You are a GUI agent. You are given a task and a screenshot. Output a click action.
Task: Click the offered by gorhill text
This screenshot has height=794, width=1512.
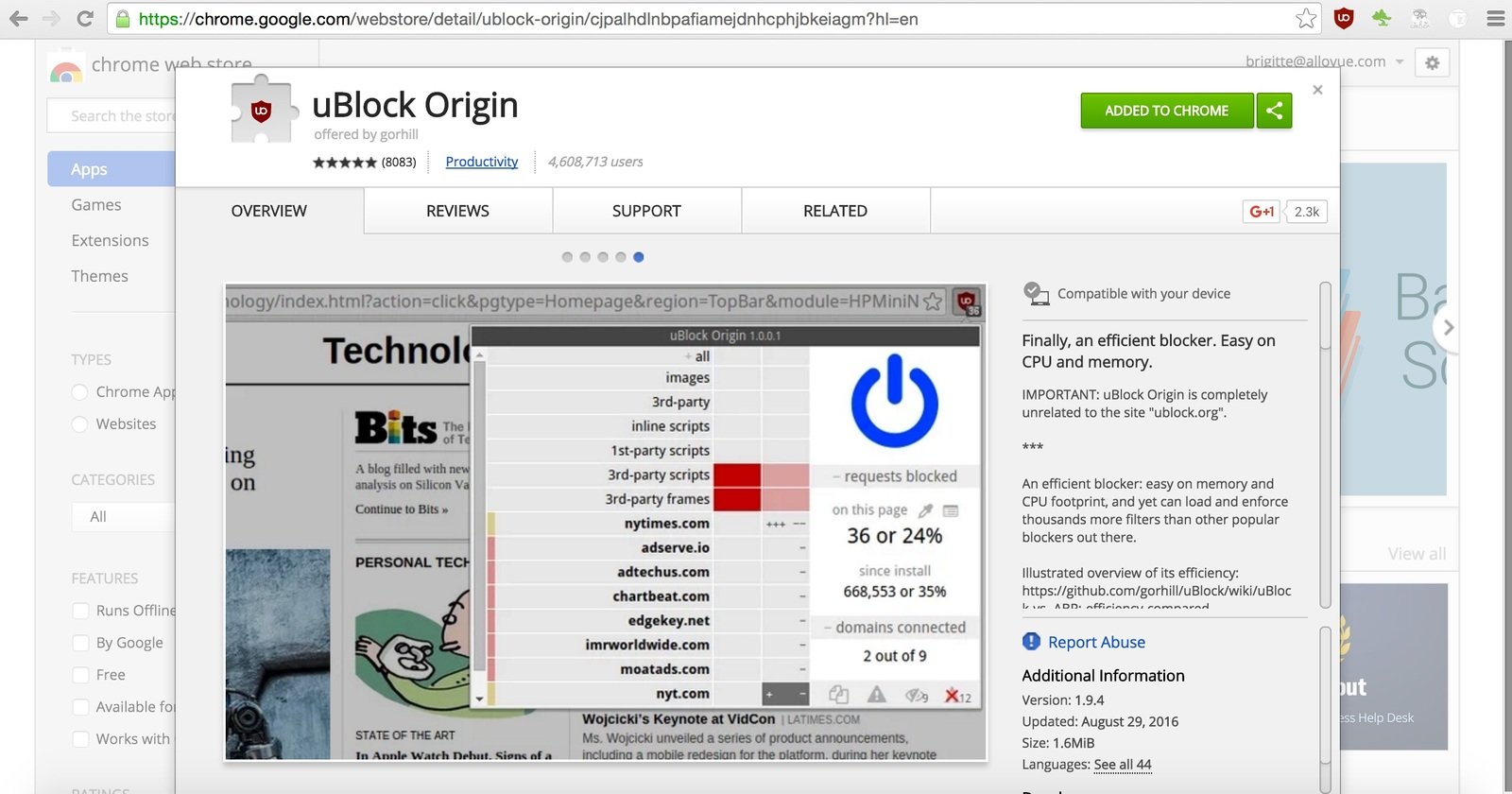[x=366, y=134]
